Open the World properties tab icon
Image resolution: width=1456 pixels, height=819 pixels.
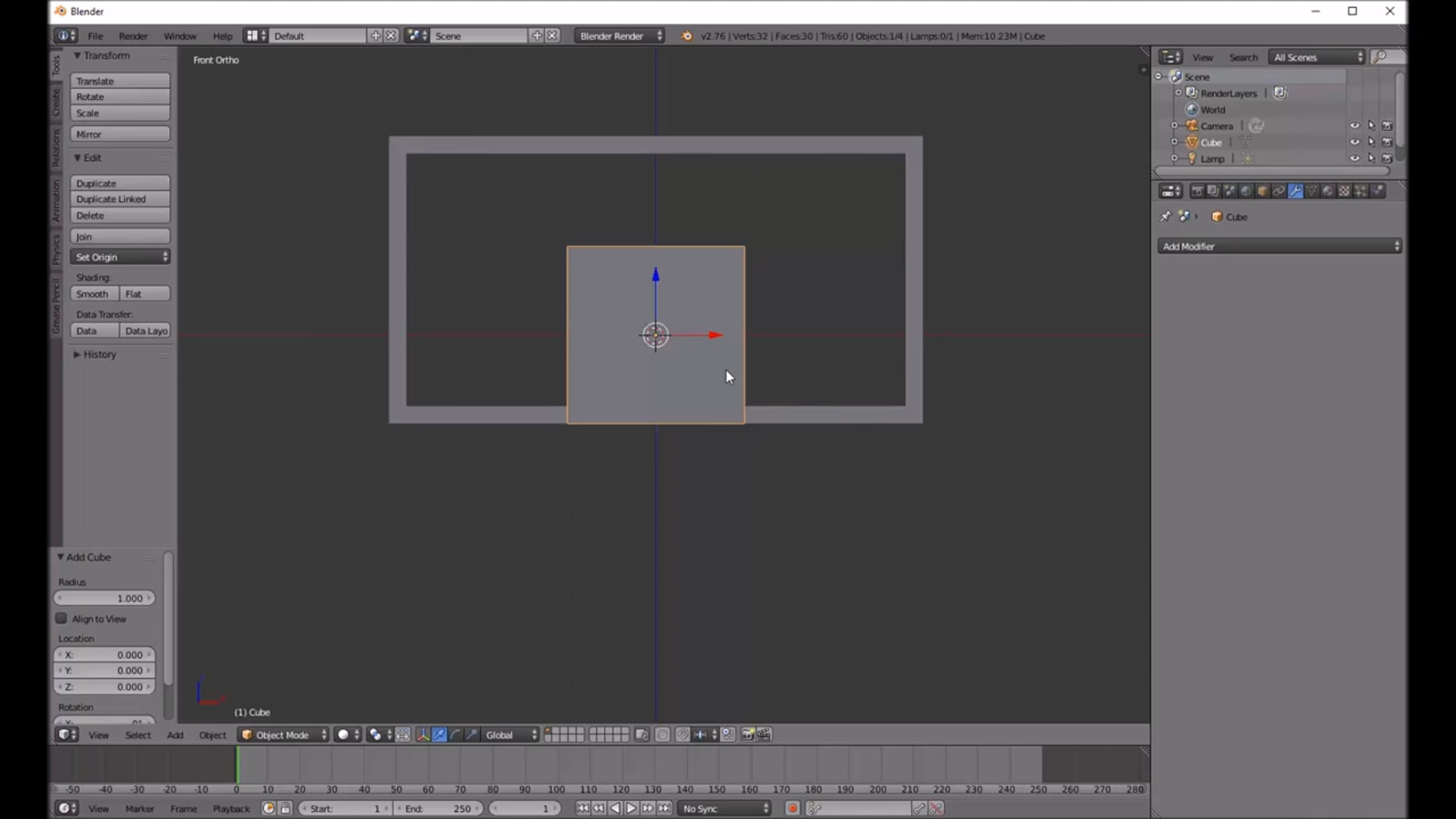coord(1245,191)
